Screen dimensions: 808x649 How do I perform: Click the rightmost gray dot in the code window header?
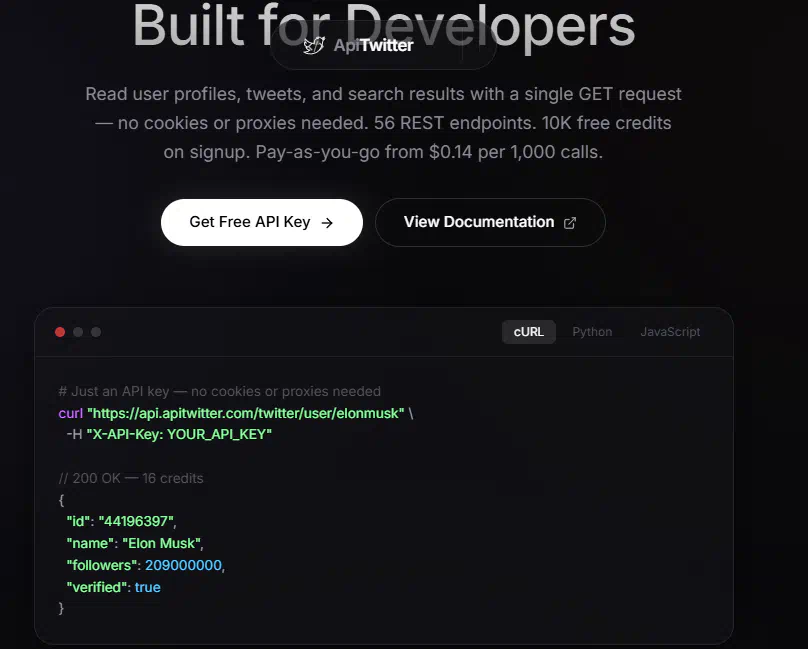tap(96, 332)
